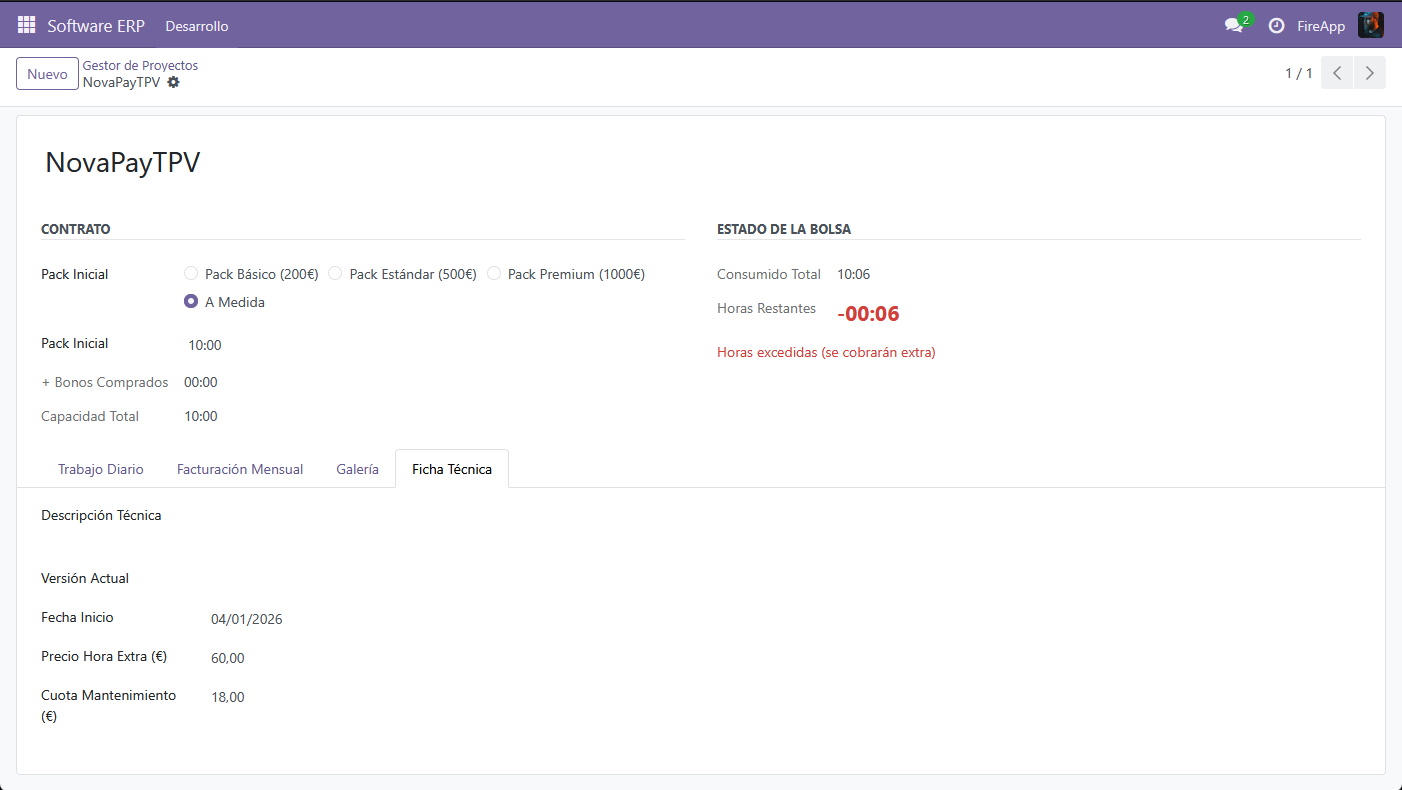Open the conversations chat icon
1402x790 pixels.
(x=1234, y=26)
